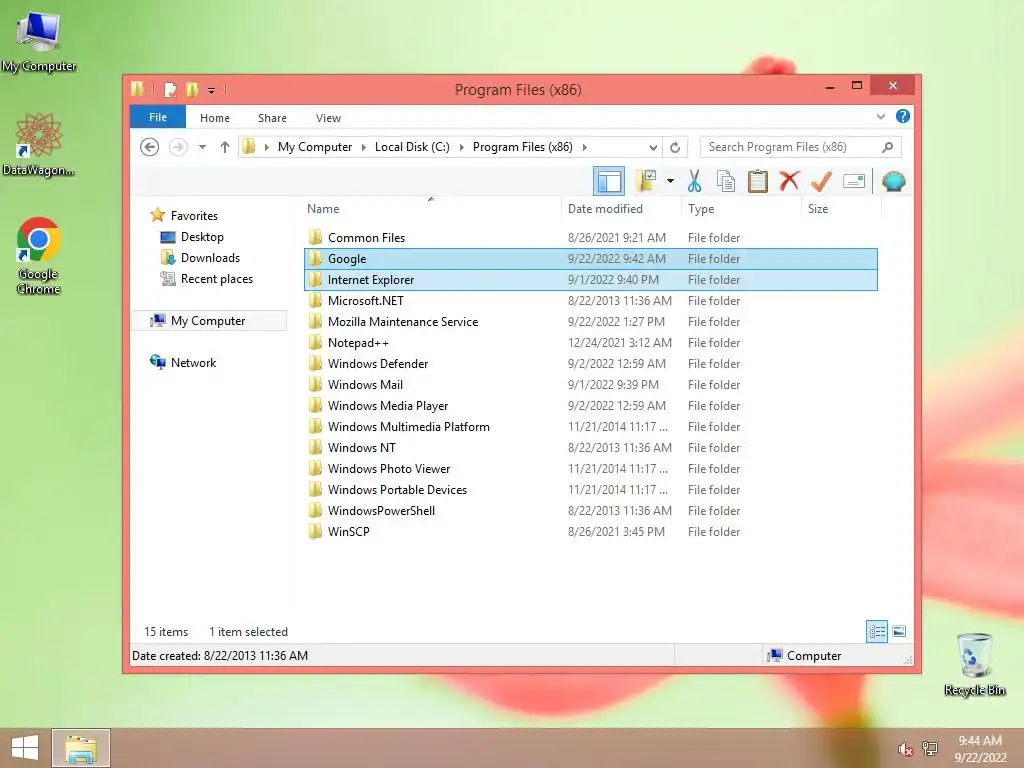Expand arrow after Local Disk (C:) breadcrumb

(x=462, y=147)
